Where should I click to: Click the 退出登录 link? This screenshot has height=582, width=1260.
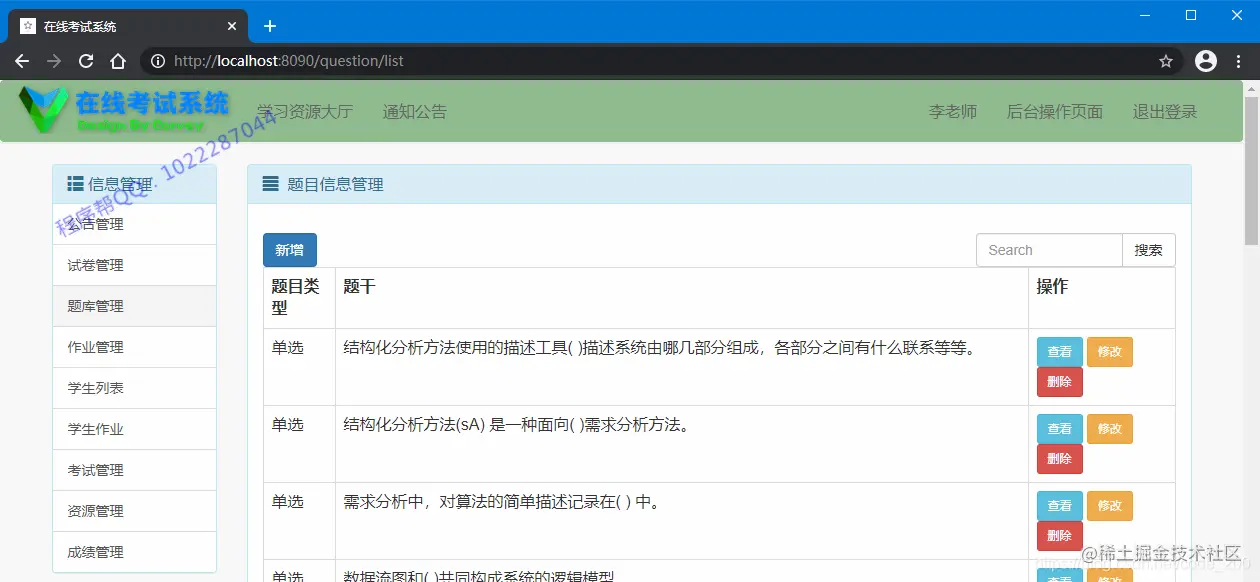click(x=1164, y=112)
